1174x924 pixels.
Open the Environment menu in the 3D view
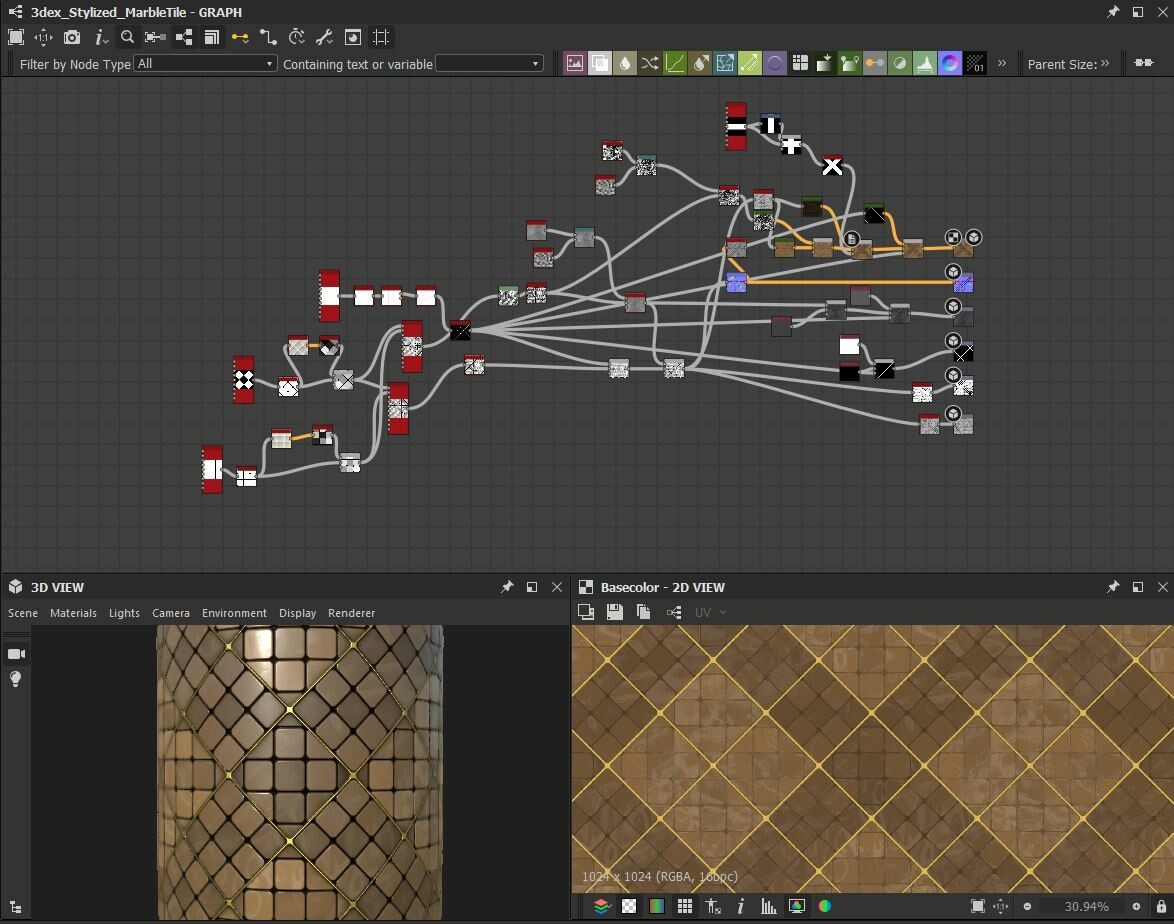coord(234,613)
